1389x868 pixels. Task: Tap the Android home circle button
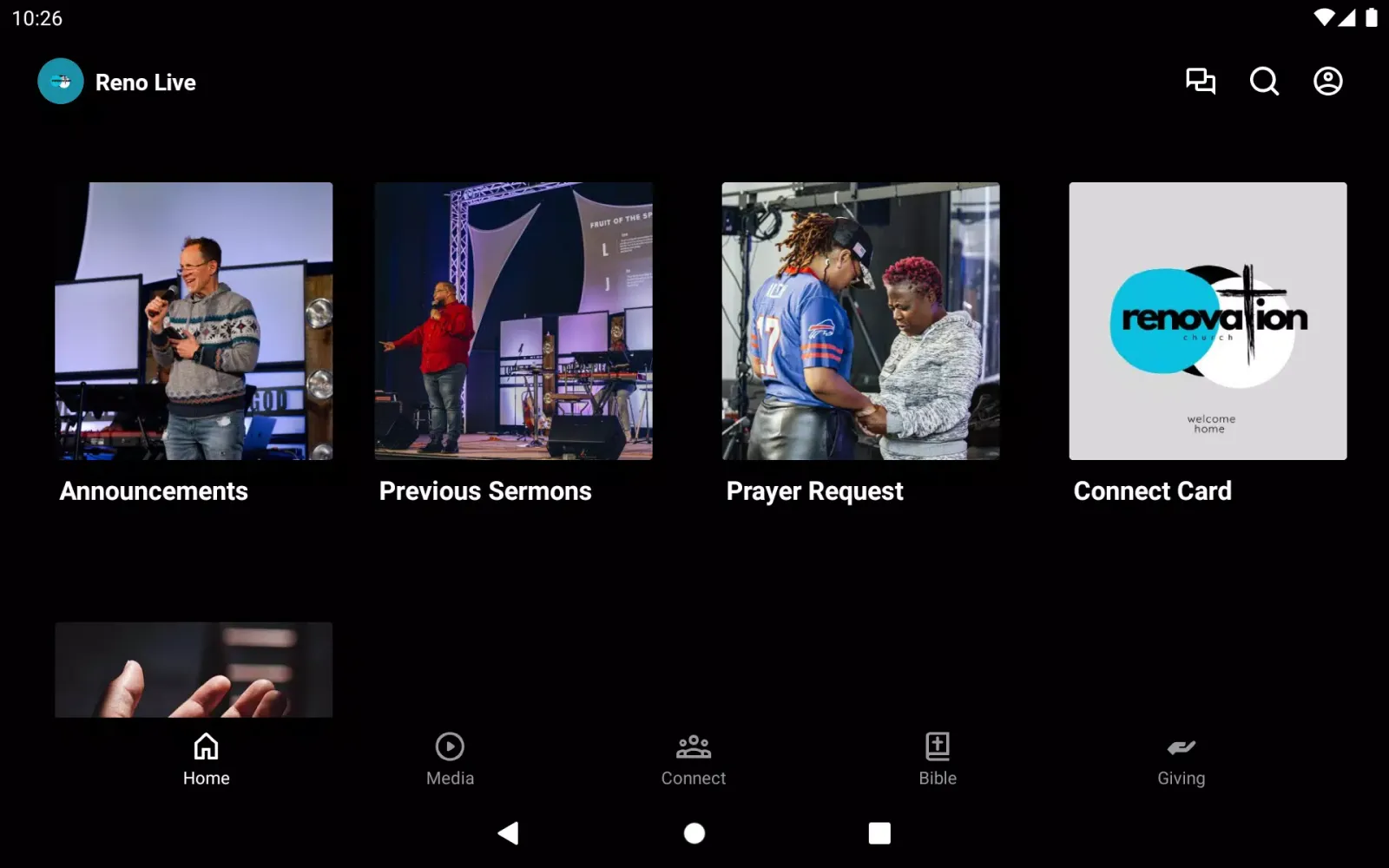tap(694, 833)
